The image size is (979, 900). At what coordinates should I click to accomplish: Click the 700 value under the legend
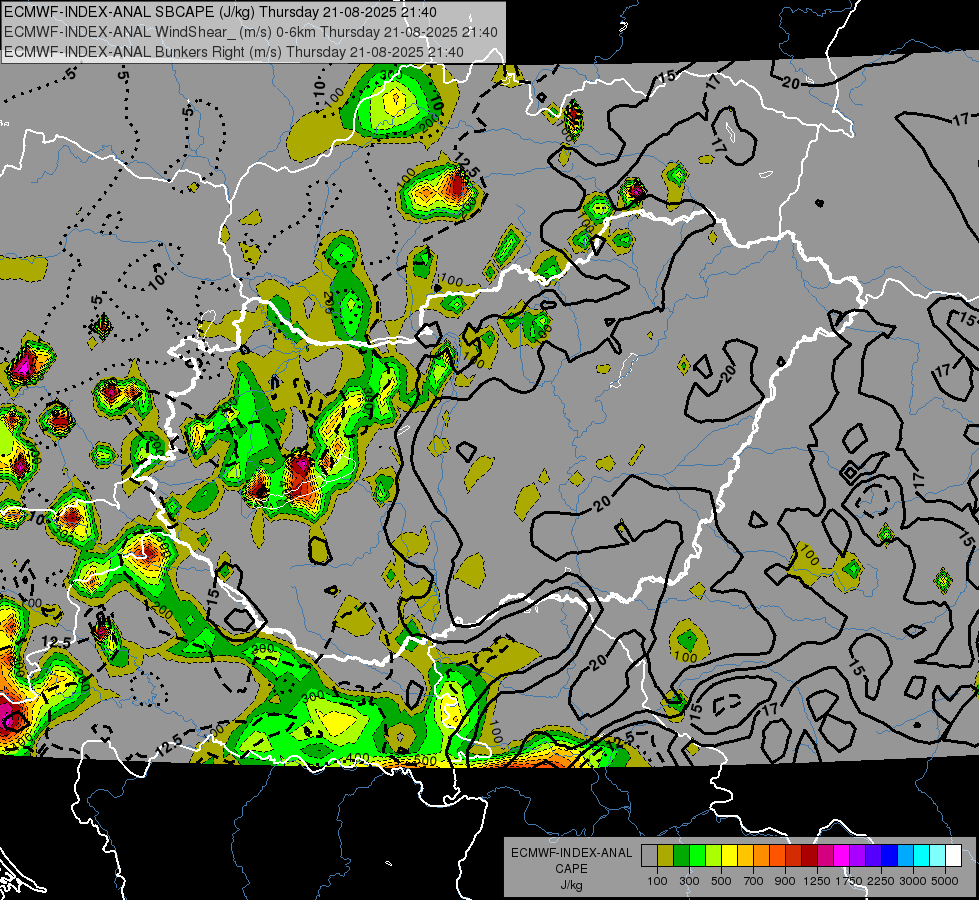[x=754, y=881]
